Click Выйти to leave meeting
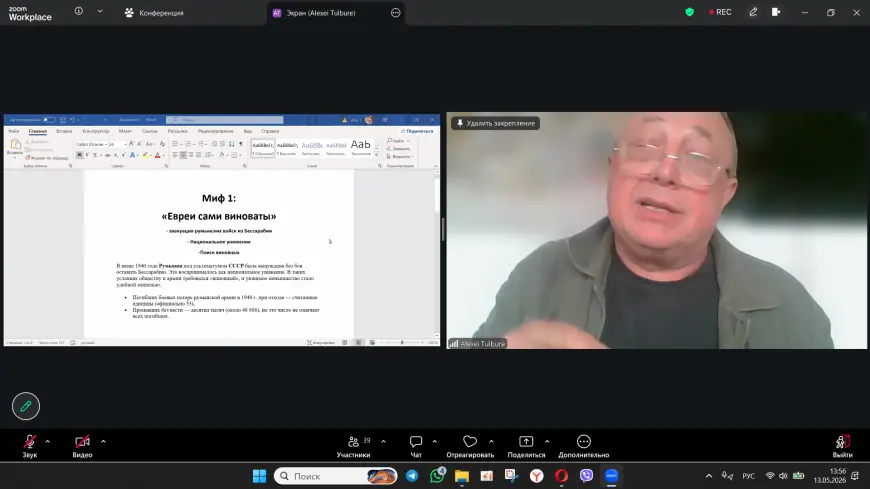Image resolution: width=870 pixels, height=489 pixels. coord(842,446)
